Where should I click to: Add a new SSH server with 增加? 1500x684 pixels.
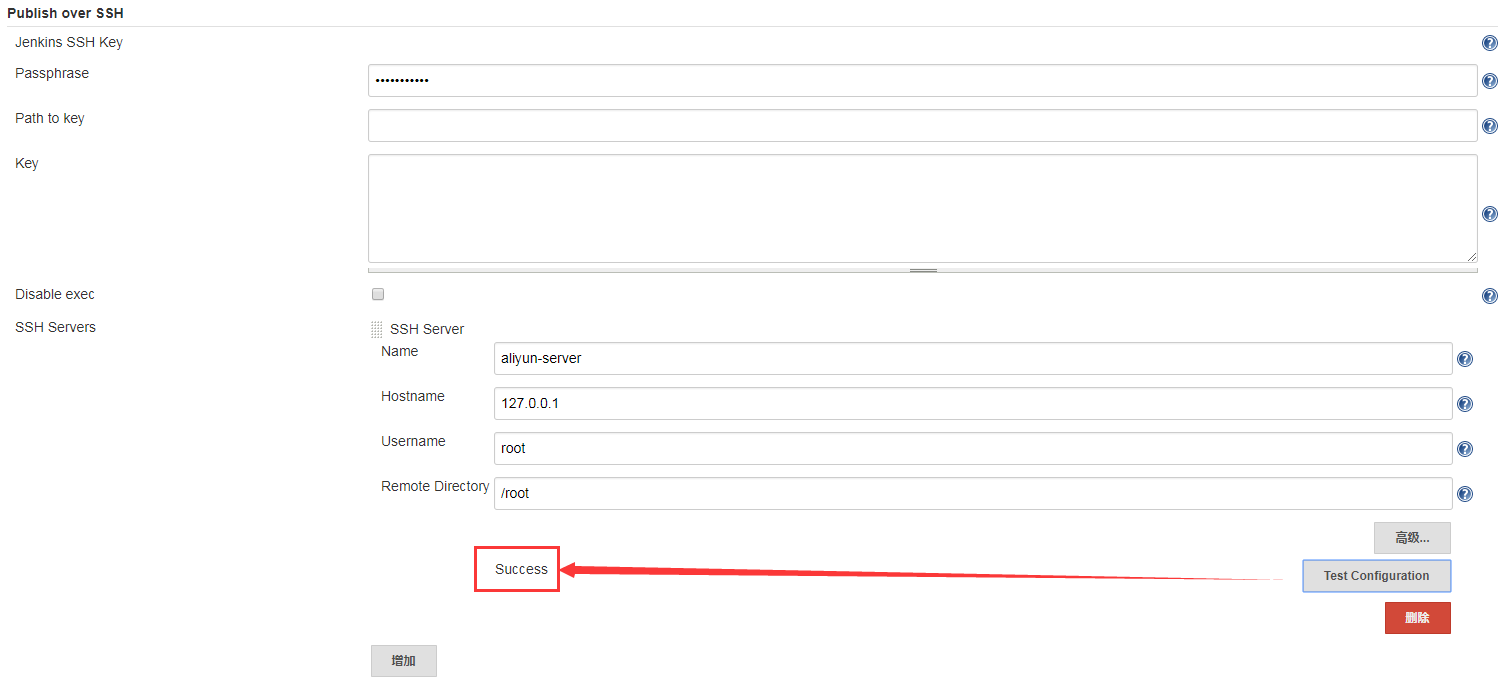coord(403,661)
